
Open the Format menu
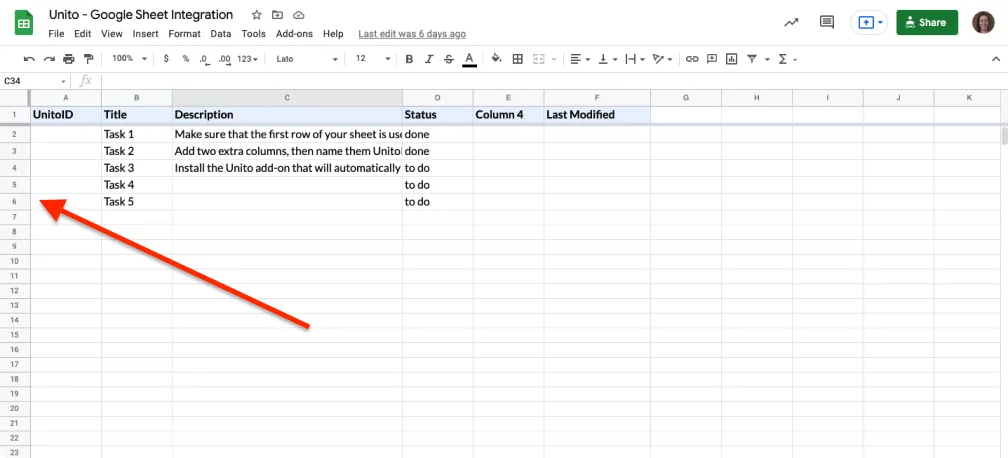pyautogui.click(x=184, y=34)
